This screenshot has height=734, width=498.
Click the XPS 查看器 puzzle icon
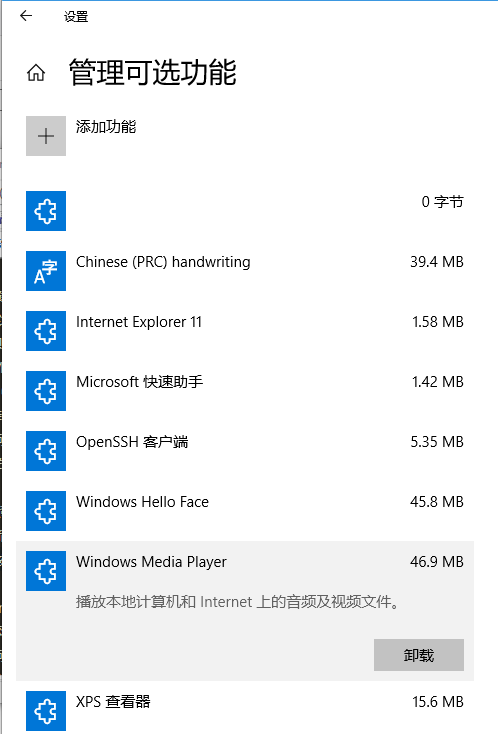pos(46,711)
